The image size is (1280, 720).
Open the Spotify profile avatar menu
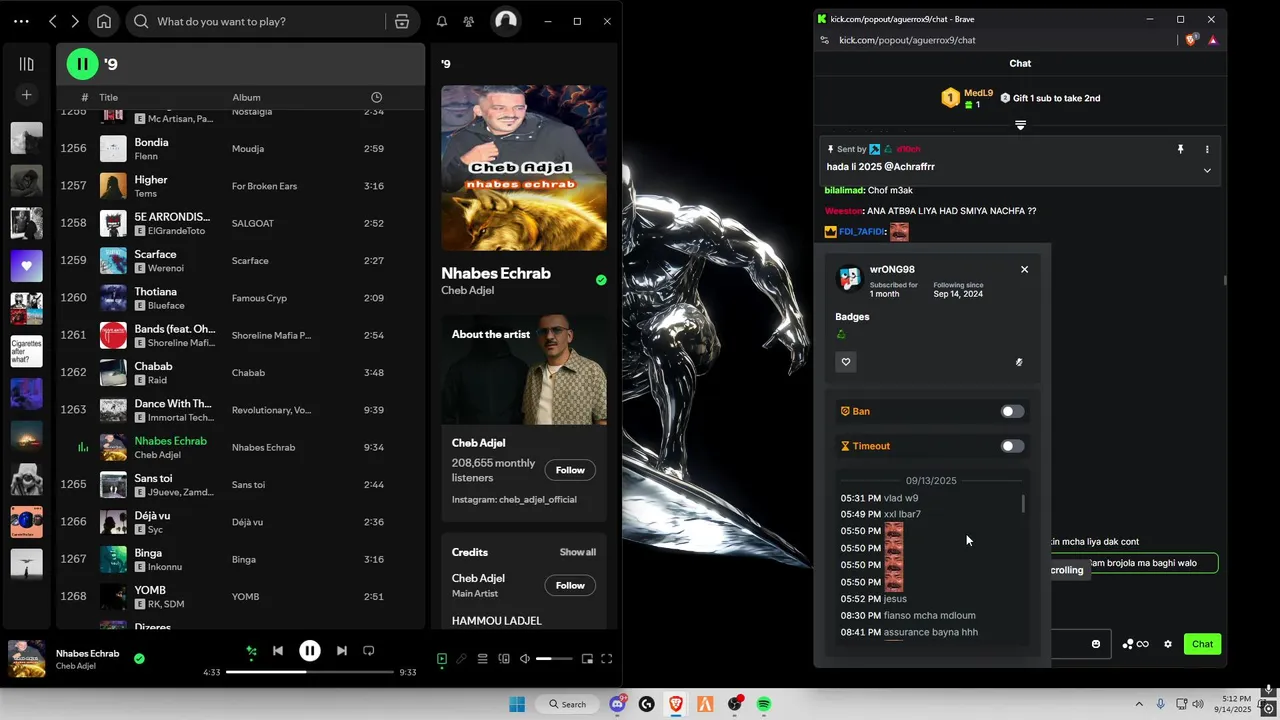[506, 21]
